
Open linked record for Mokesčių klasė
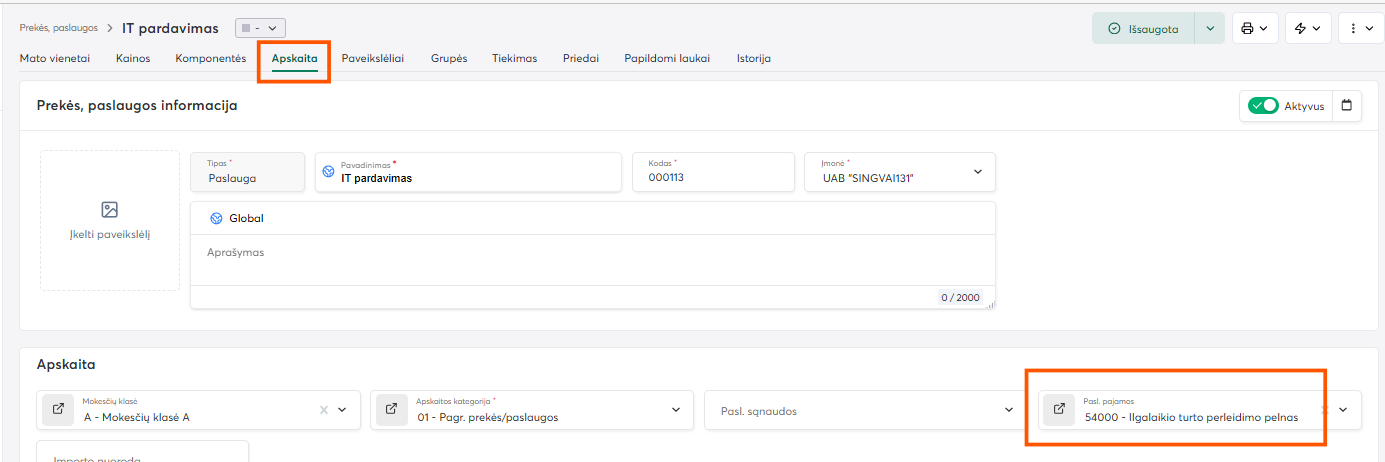click(58, 409)
